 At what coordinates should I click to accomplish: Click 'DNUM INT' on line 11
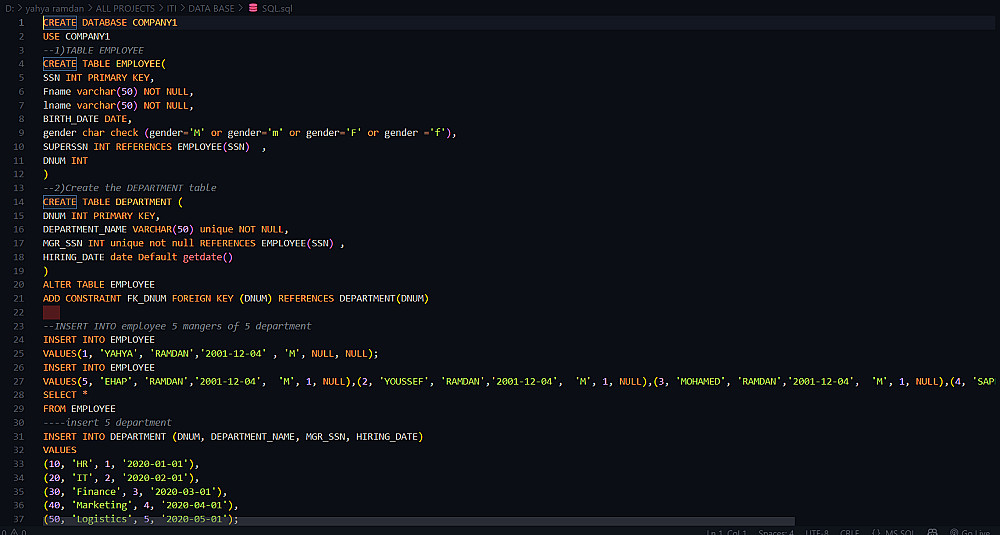(x=65, y=161)
